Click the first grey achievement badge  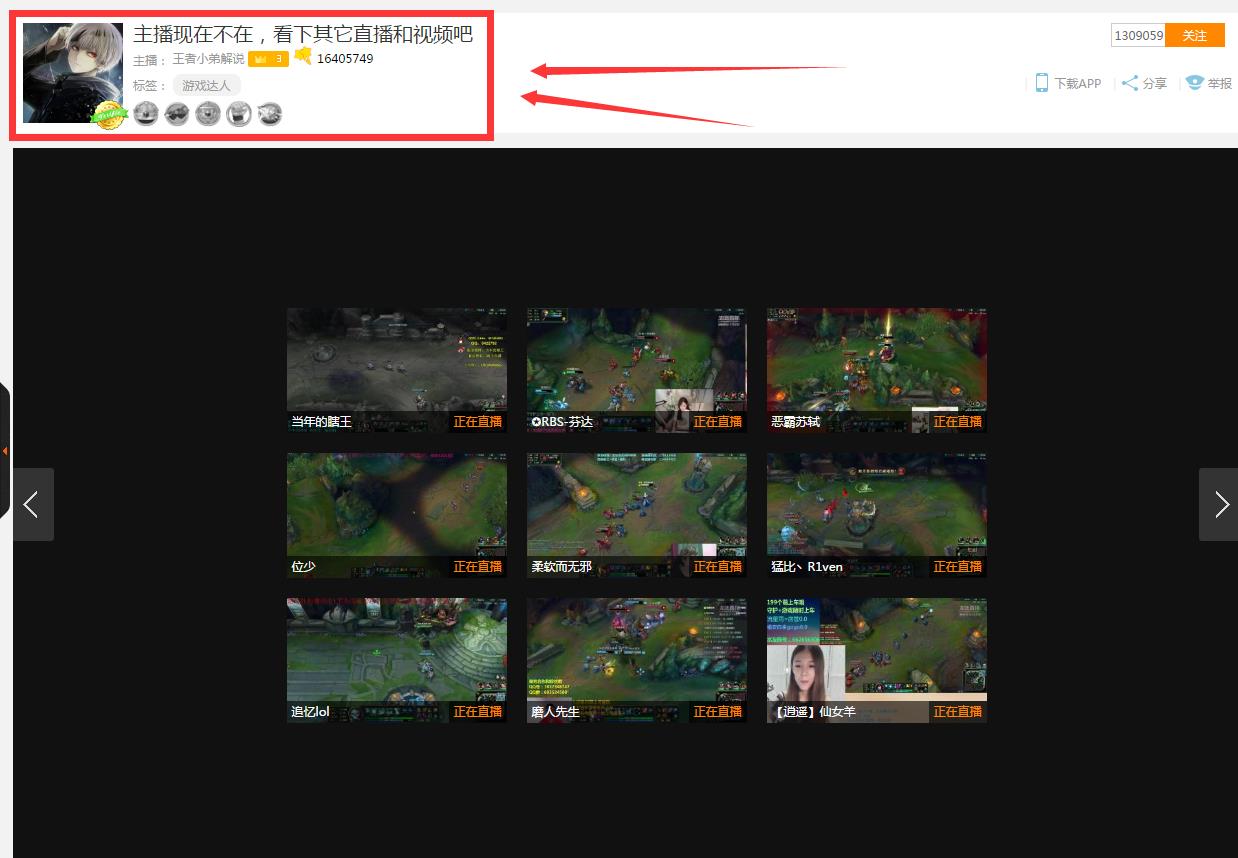[x=146, y=114]
